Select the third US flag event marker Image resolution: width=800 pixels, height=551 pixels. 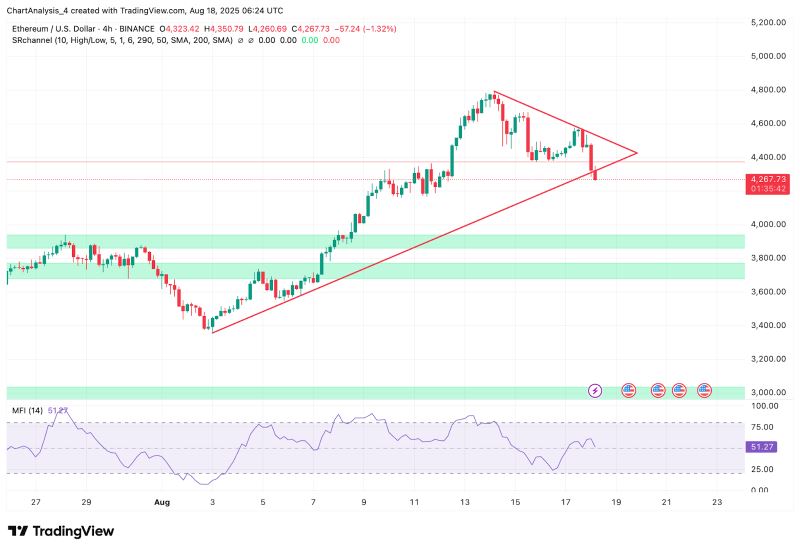(680, 390)
